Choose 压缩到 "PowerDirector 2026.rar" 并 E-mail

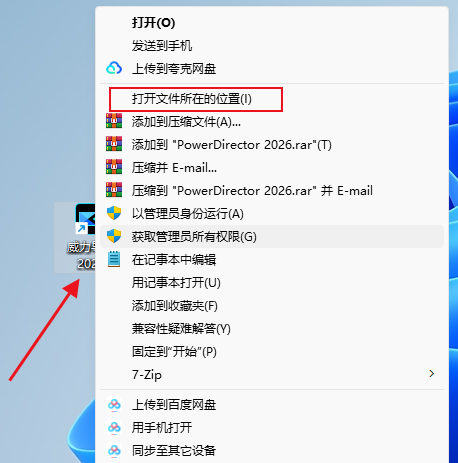[x=272, y=191]
